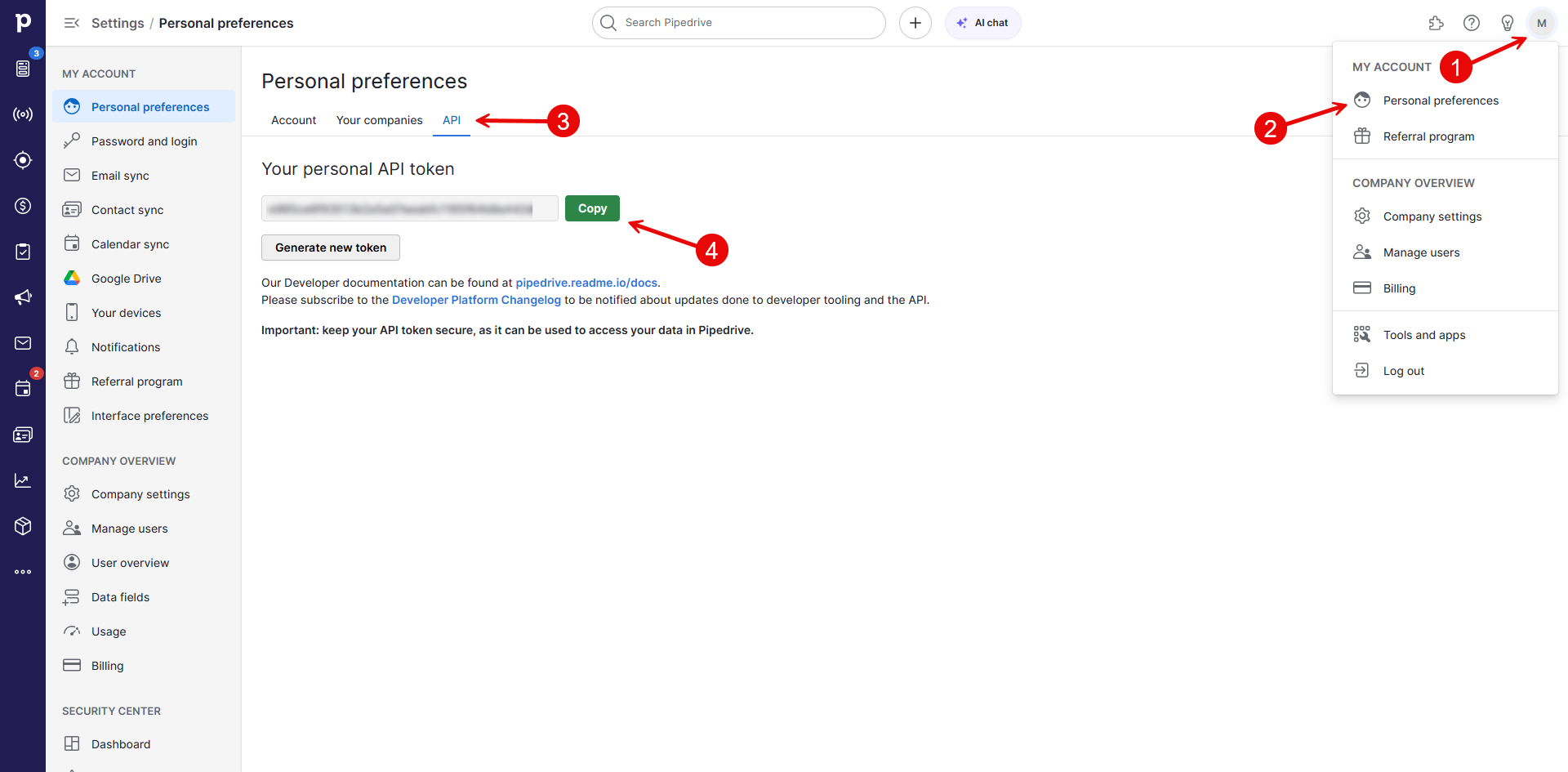Image resolution: width=1568 pixels, height=772 pixels.
Task: Open Contact sync settings
Action: click(x=144, y=210)
